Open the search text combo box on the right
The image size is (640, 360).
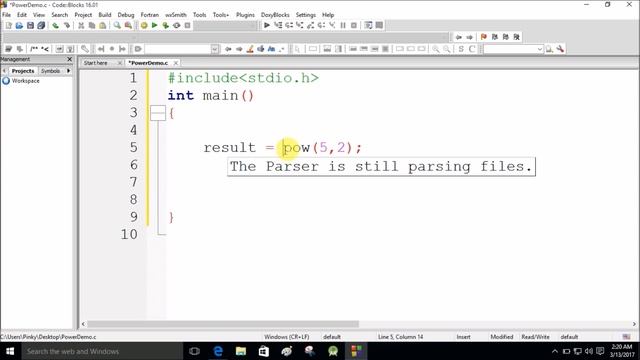tap(513, 49)
